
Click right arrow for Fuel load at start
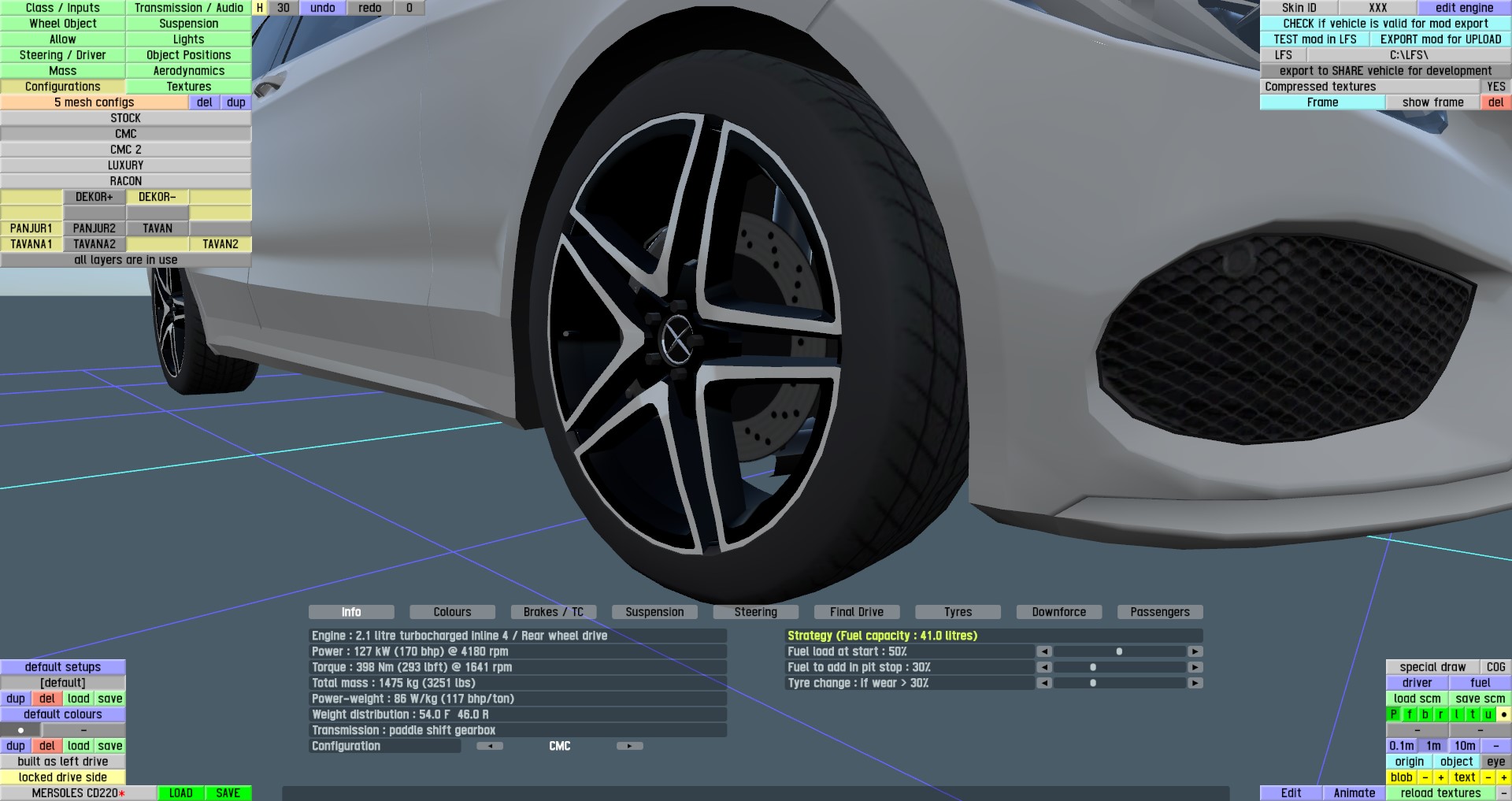click(x=1195, y=651)
